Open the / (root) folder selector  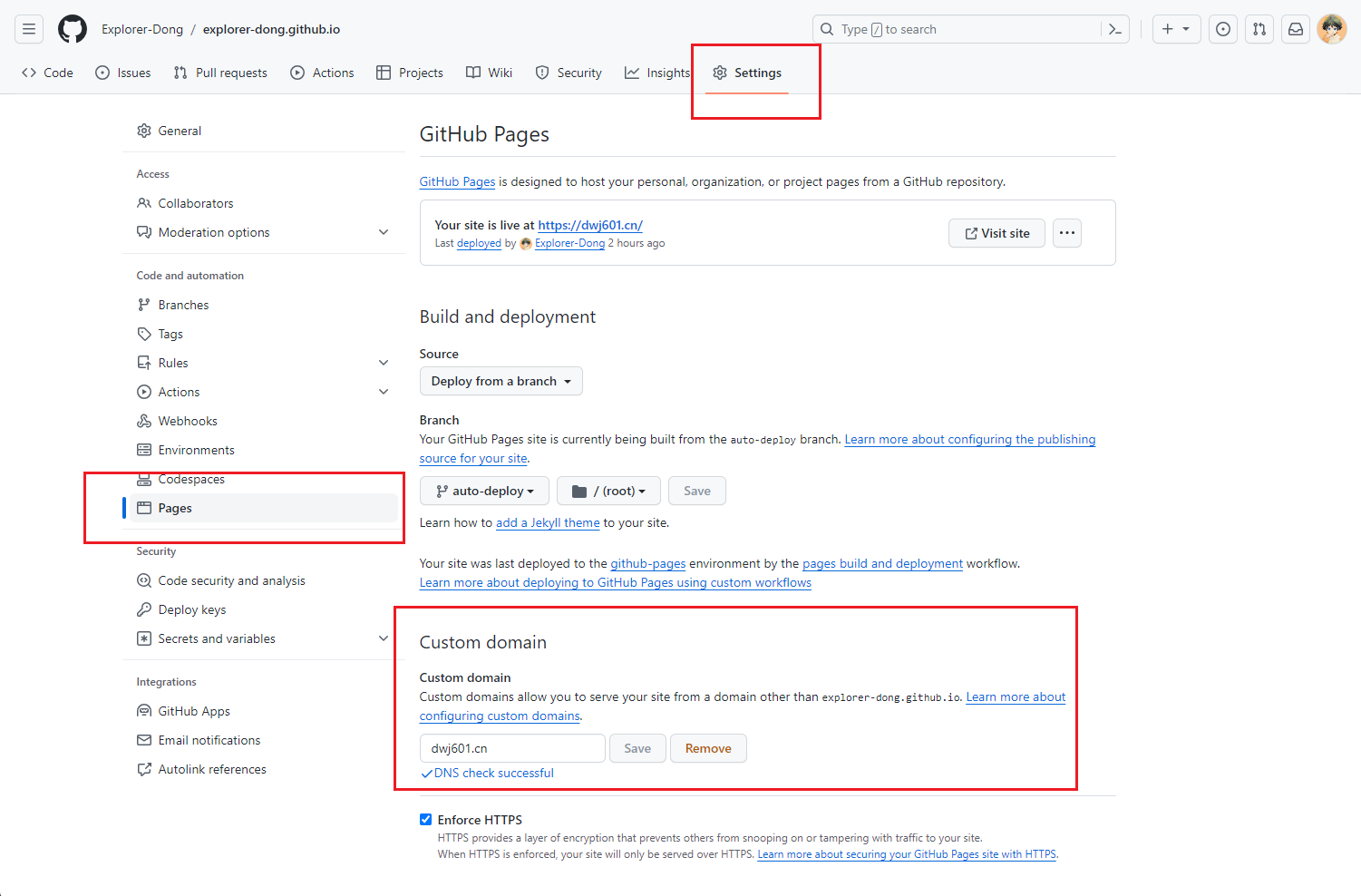click(x=608, y=491)
